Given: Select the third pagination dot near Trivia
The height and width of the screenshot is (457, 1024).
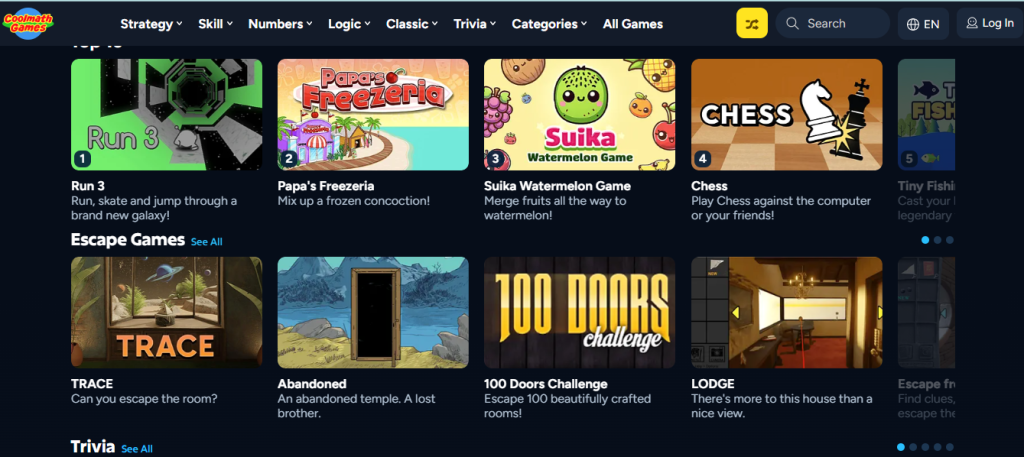Looking at the screenshot, I should pyautogui.click(x=925, y=447).
